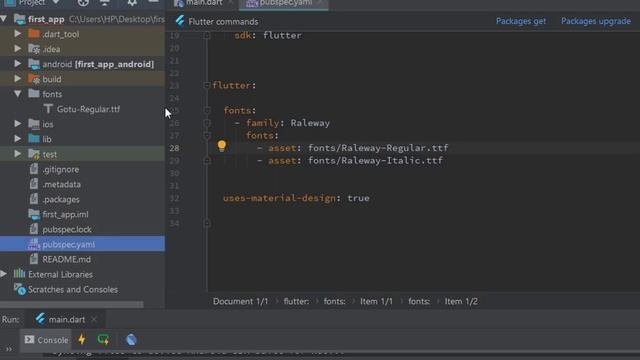Click Packages get link
The width and height of the screenshot is (640, 360).
pyautogui.click(x=521, y=21)
